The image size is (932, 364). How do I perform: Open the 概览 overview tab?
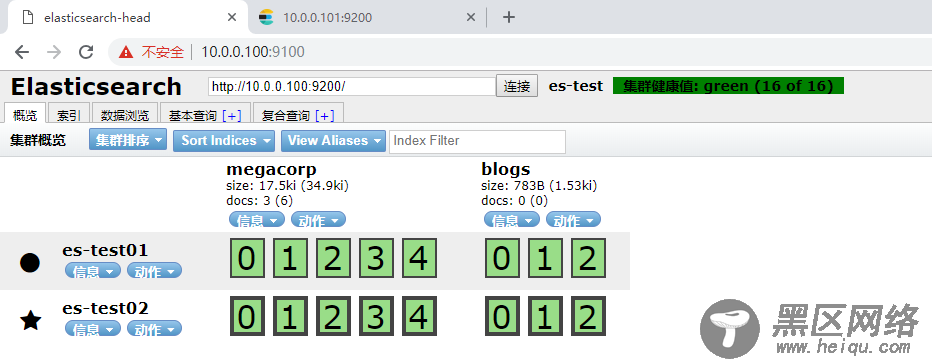(25, 115)
